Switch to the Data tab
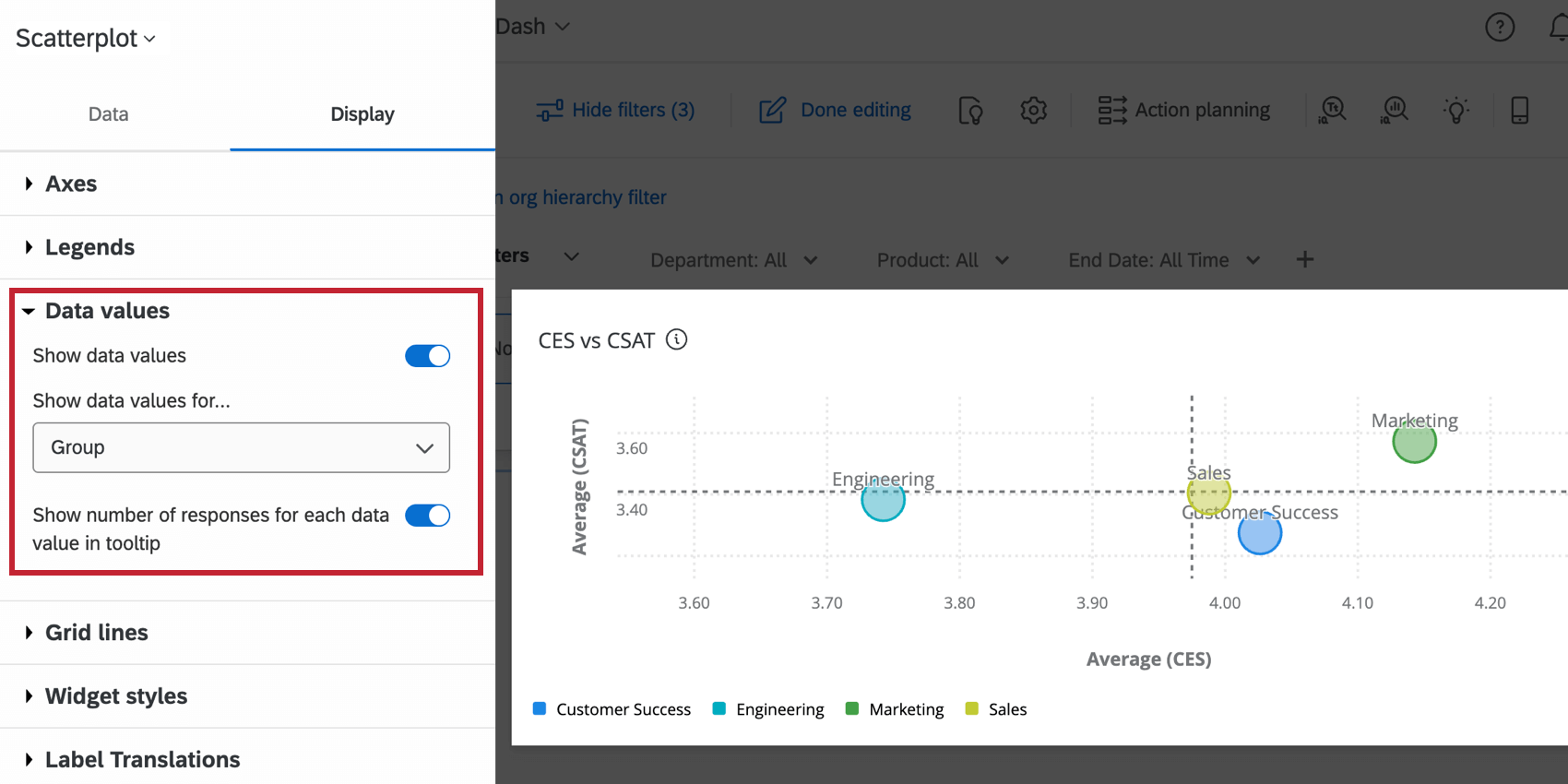 [x=108, y=114]
